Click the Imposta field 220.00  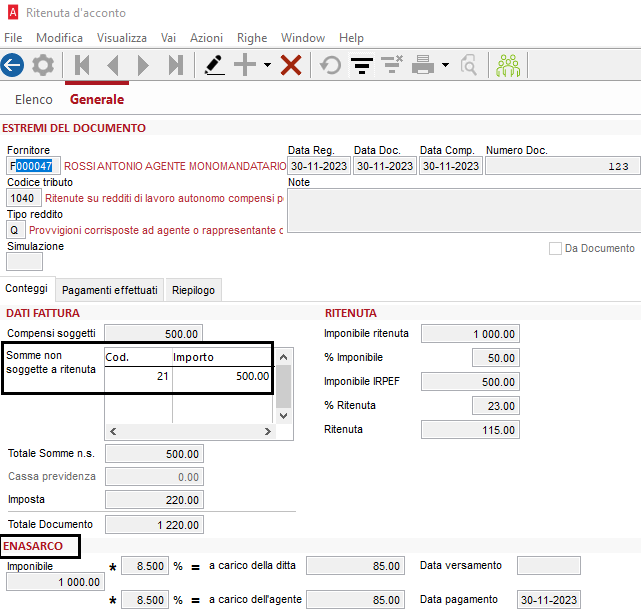point(154,500)
